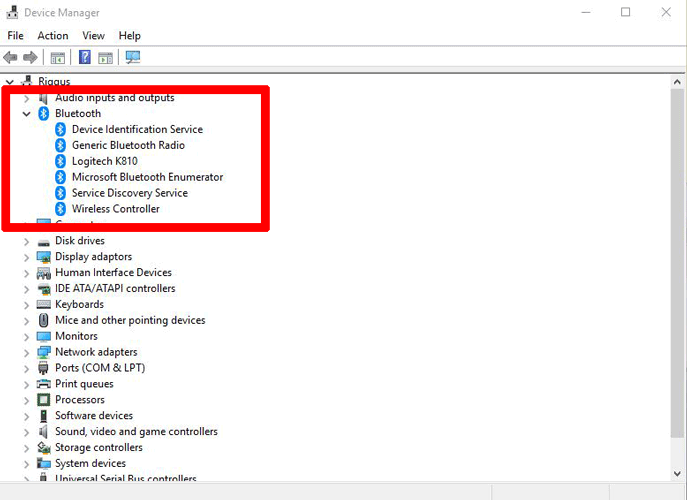Collapse the Riggus computer root node
The height and width of the screenshot is (500, 687).
tap(10, 82)
